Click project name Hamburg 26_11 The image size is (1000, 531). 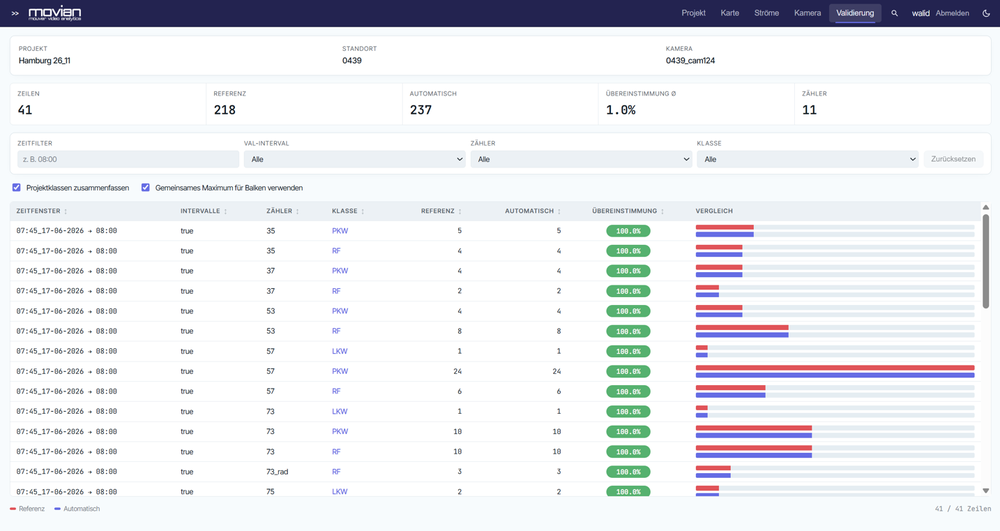coord(45,61)
